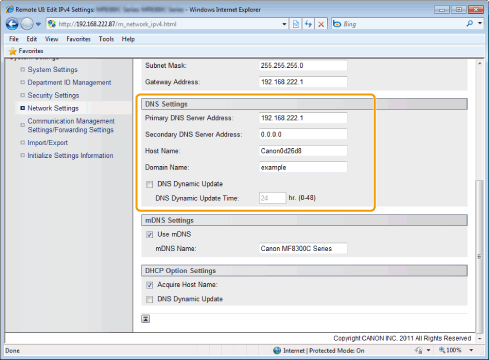489x360 pixels.
Task: Open the zoom level 100% control
Action: point(450,350)
